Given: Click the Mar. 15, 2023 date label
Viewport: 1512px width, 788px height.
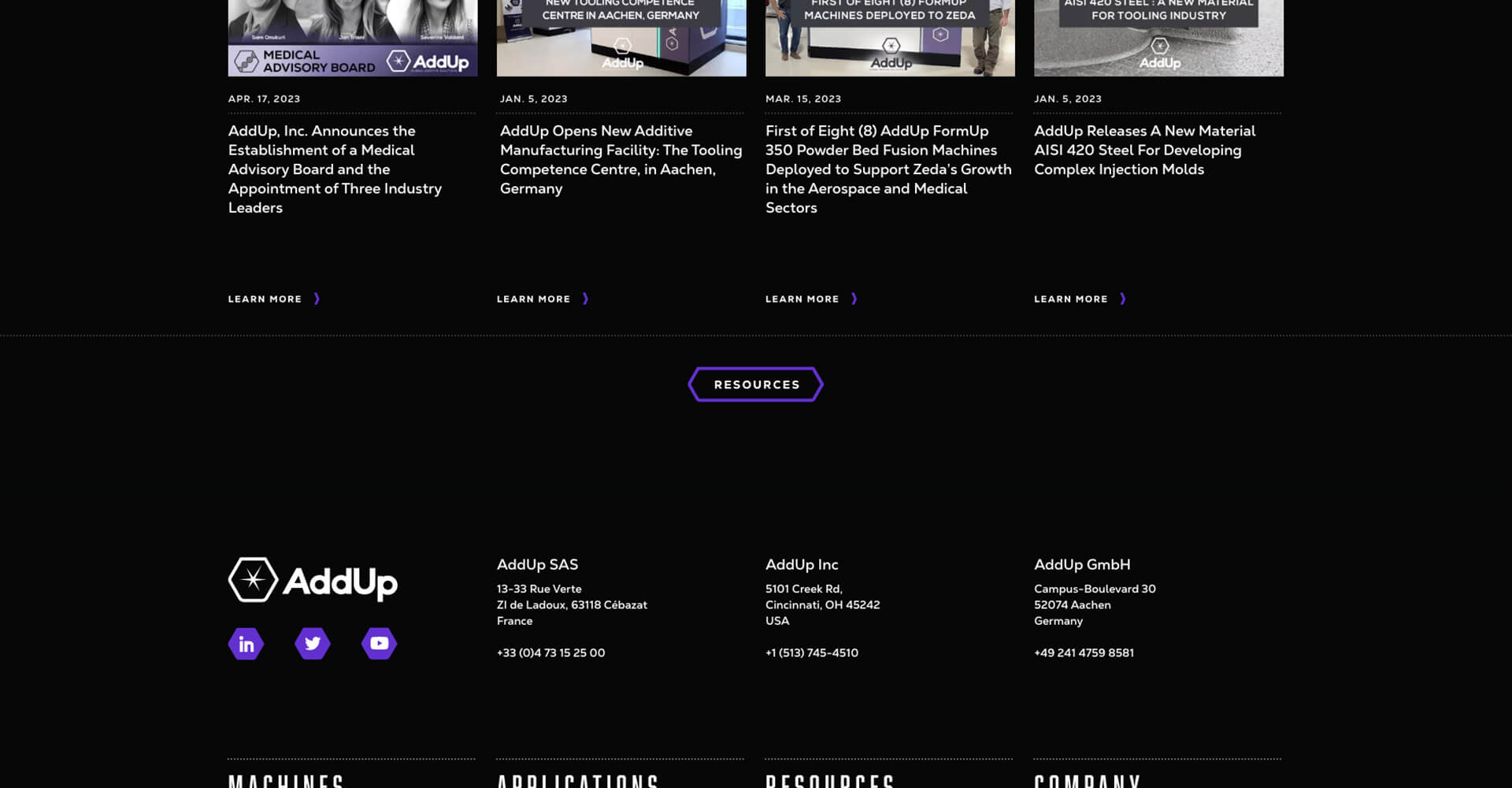Looking at the screenshot, I should tap(803, 99).
